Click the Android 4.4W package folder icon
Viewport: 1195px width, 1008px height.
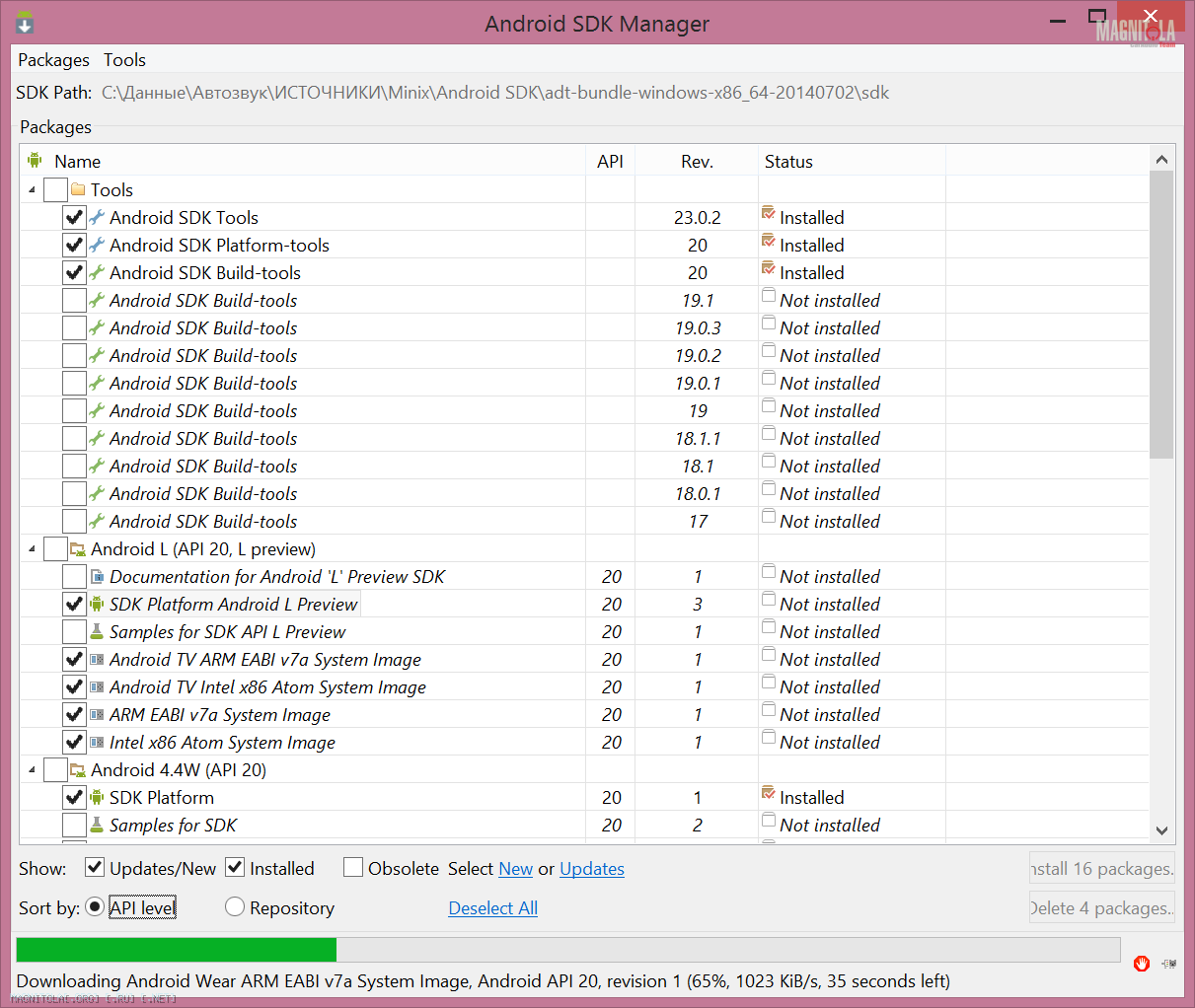coord(78,769)
